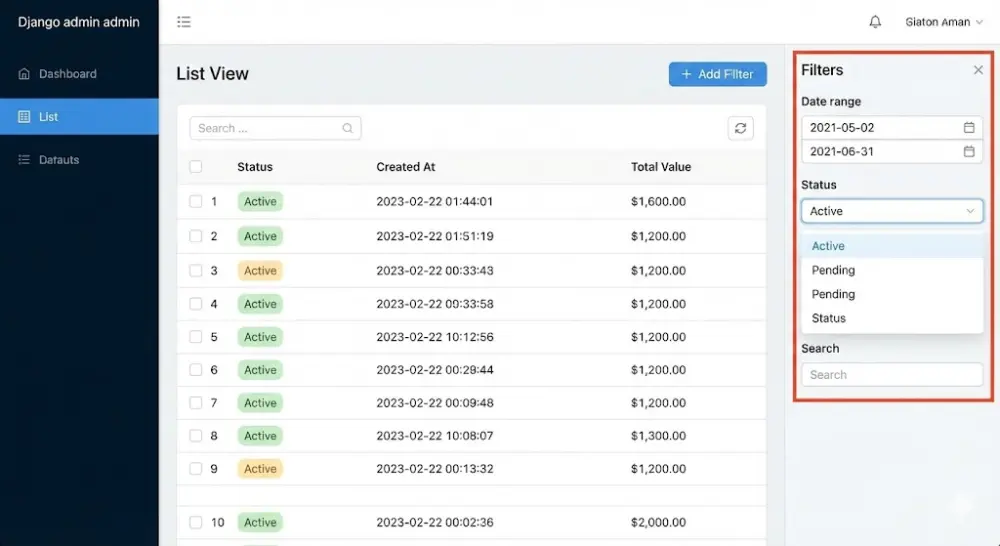Click timestamp 2023-02-22 00:13:32
This screenshot has width=1000, height=546.
434,469
